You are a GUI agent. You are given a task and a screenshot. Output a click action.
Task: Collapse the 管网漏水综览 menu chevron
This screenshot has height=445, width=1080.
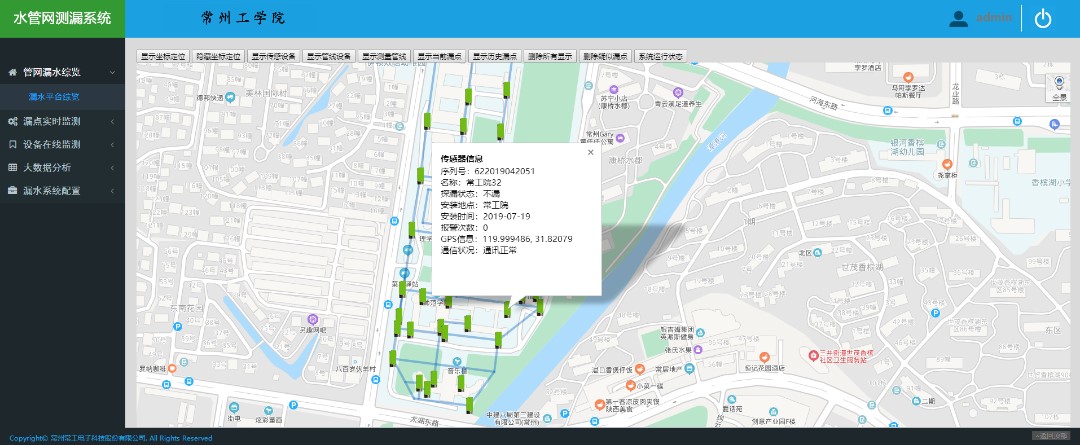pyautogui.click(x=113, y=72)
